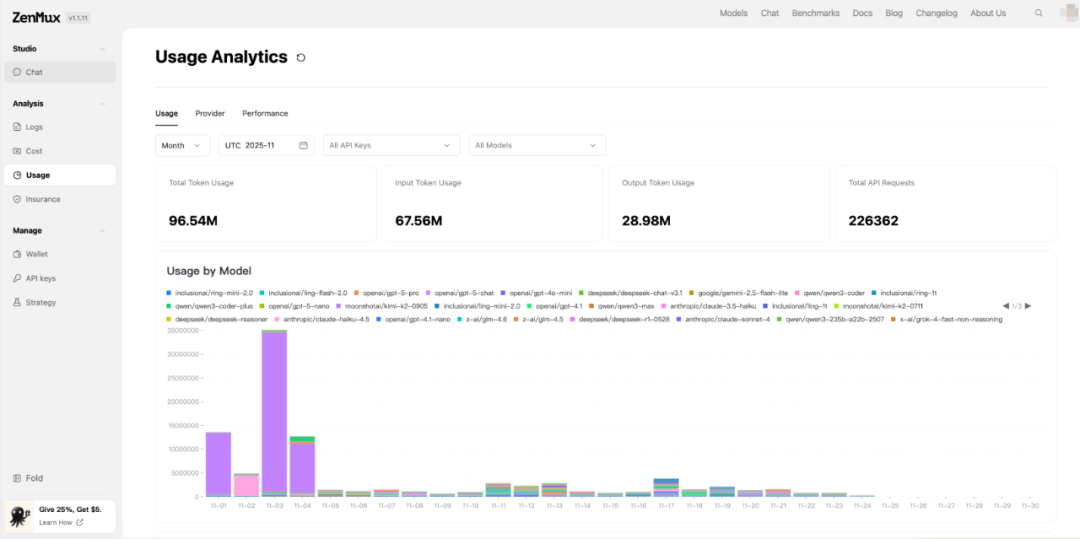Viewport: 1080px width, 539px height.
Task: Open Changelog in top navigation
Action: [936, 13]
